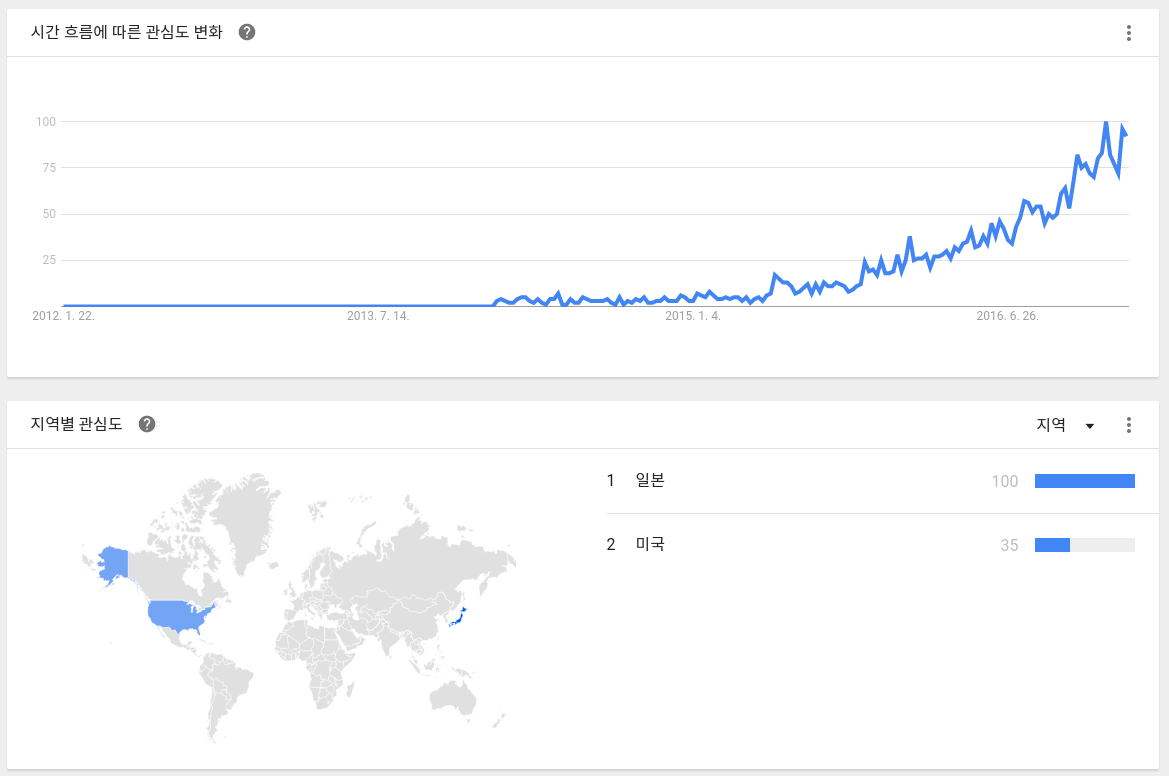Screen dimensions: 1169x776
Task: Click the chart line's peak at 100
Action: (x=1105, y=122)
